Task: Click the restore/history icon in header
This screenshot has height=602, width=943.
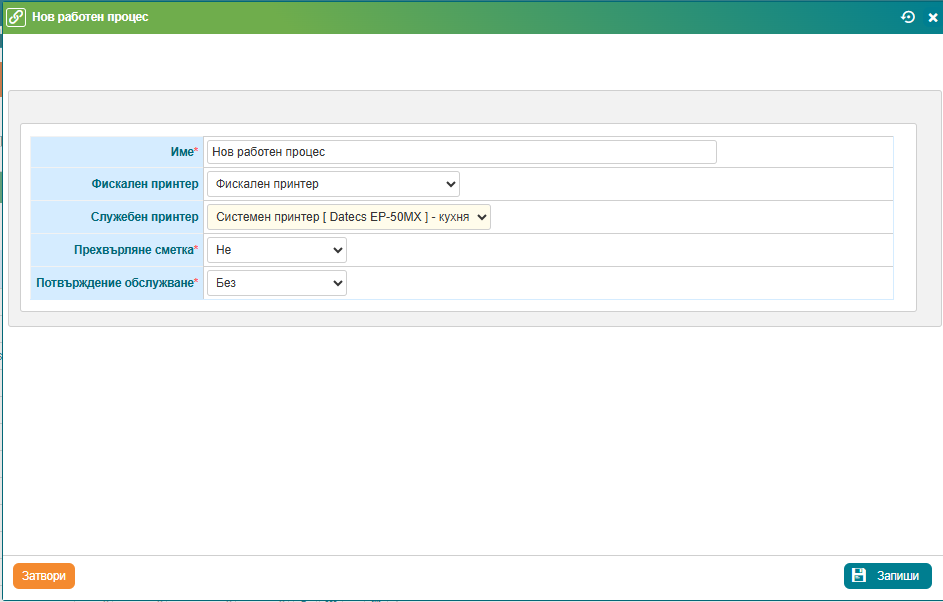Action: tap(908, 17)
